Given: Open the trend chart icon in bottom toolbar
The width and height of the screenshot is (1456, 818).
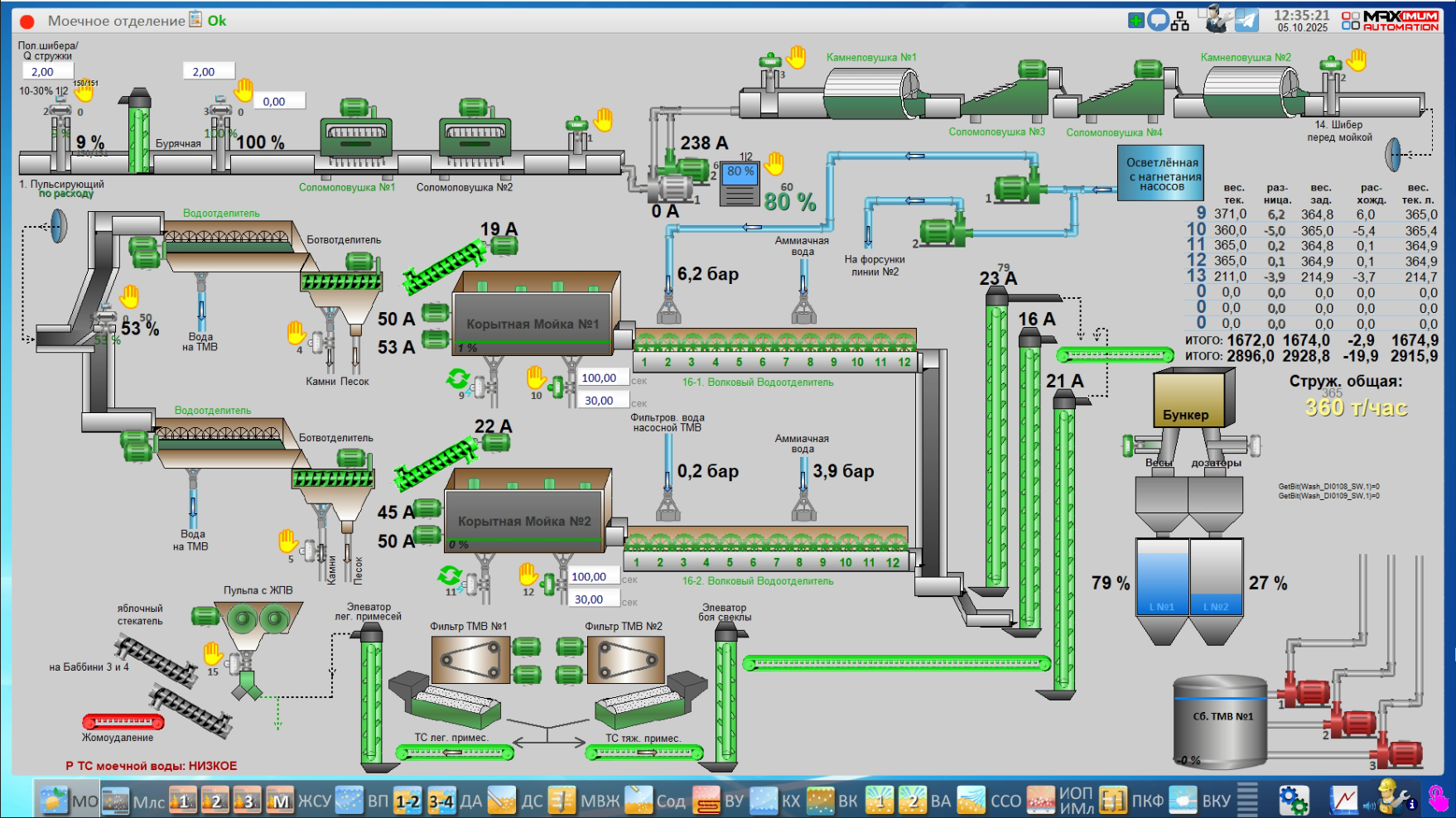Looking at the screenshot, I should 1343,800.
